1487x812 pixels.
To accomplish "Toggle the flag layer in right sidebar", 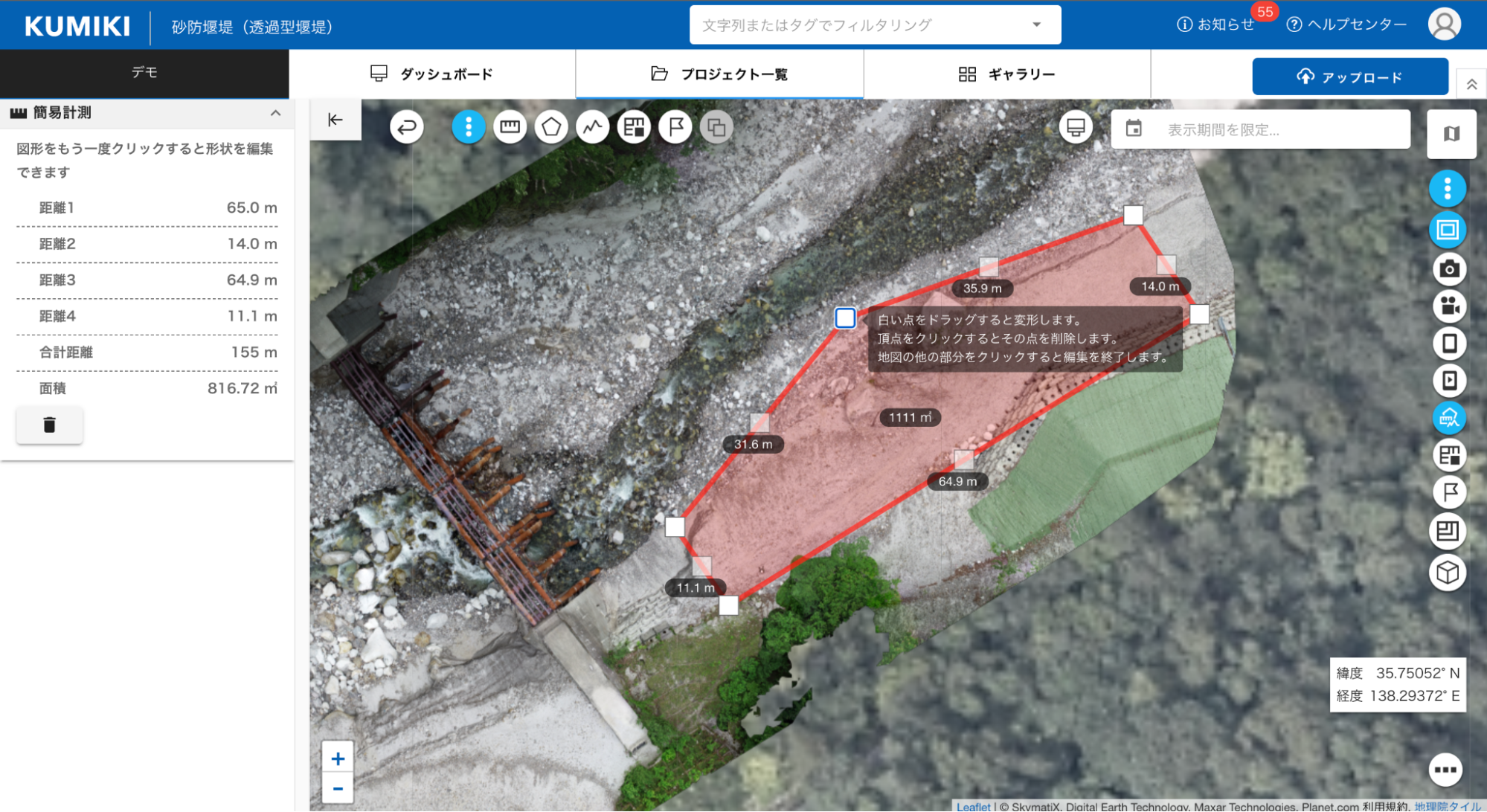I will [1449, 492].
